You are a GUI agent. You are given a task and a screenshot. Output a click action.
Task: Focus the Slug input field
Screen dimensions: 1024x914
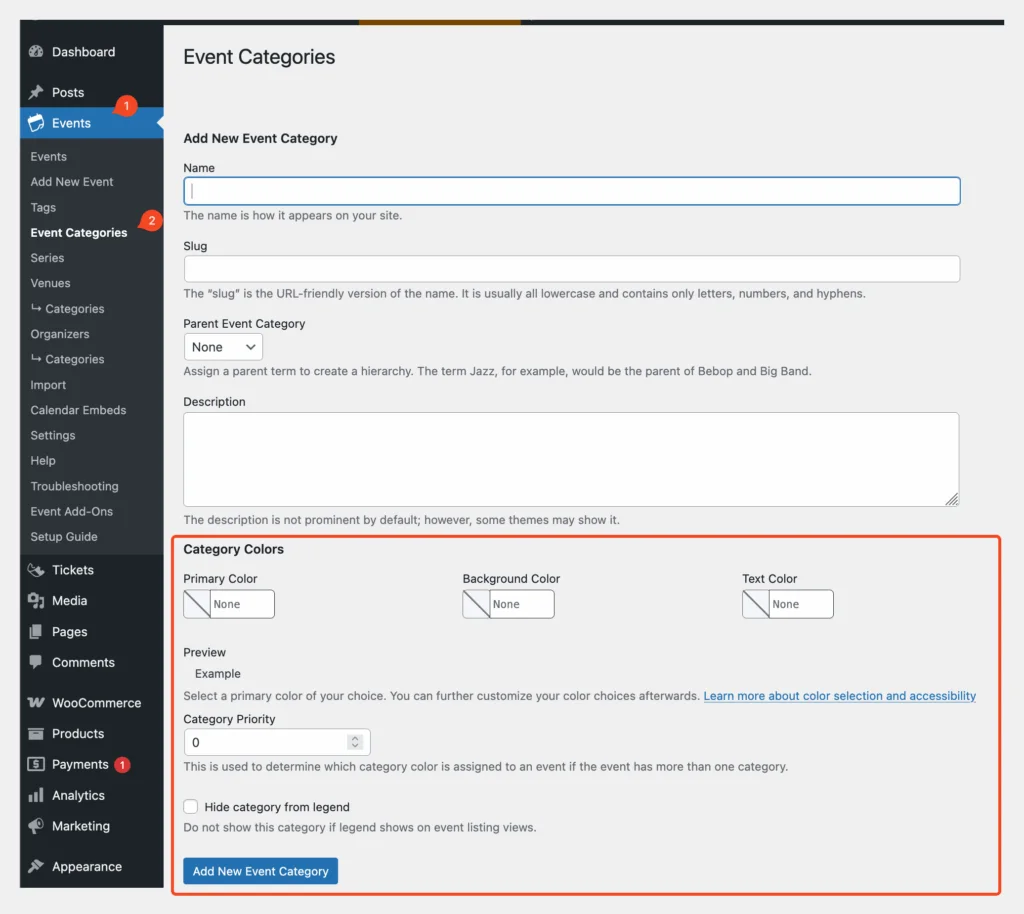point(571,269)
